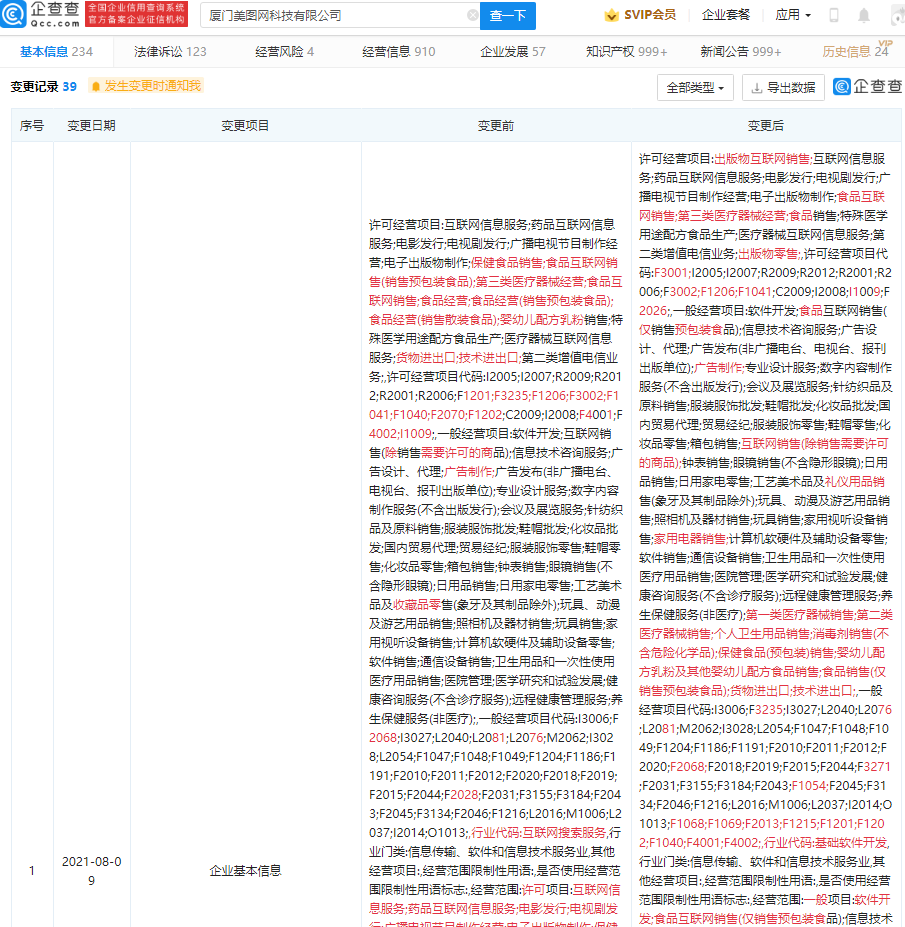Click the red 全国企业信用查询系统 badge
Viewport: 905px width, 927px height.
[137, 14]
